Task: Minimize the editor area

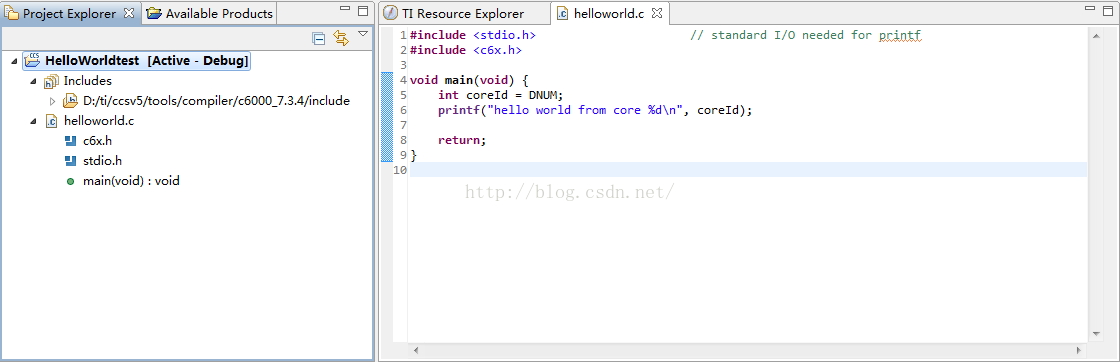Action: coord(1089,9)
